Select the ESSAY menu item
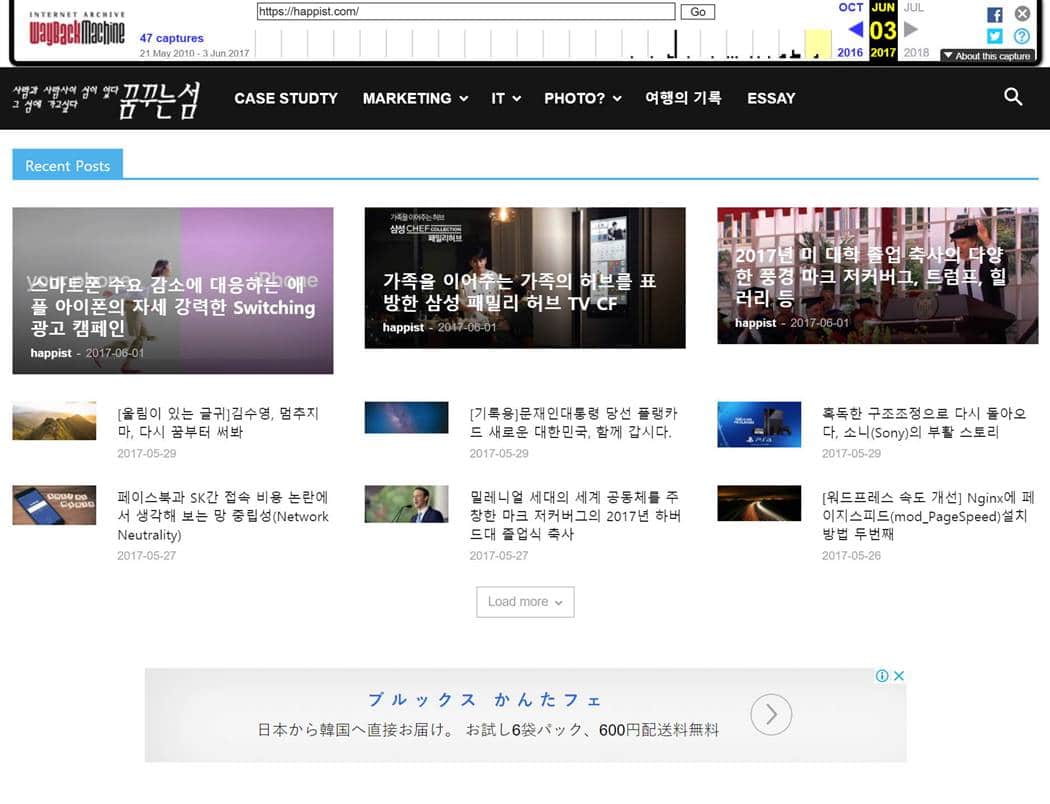This screenshot has height=804, width=1050. click(770, 98)
